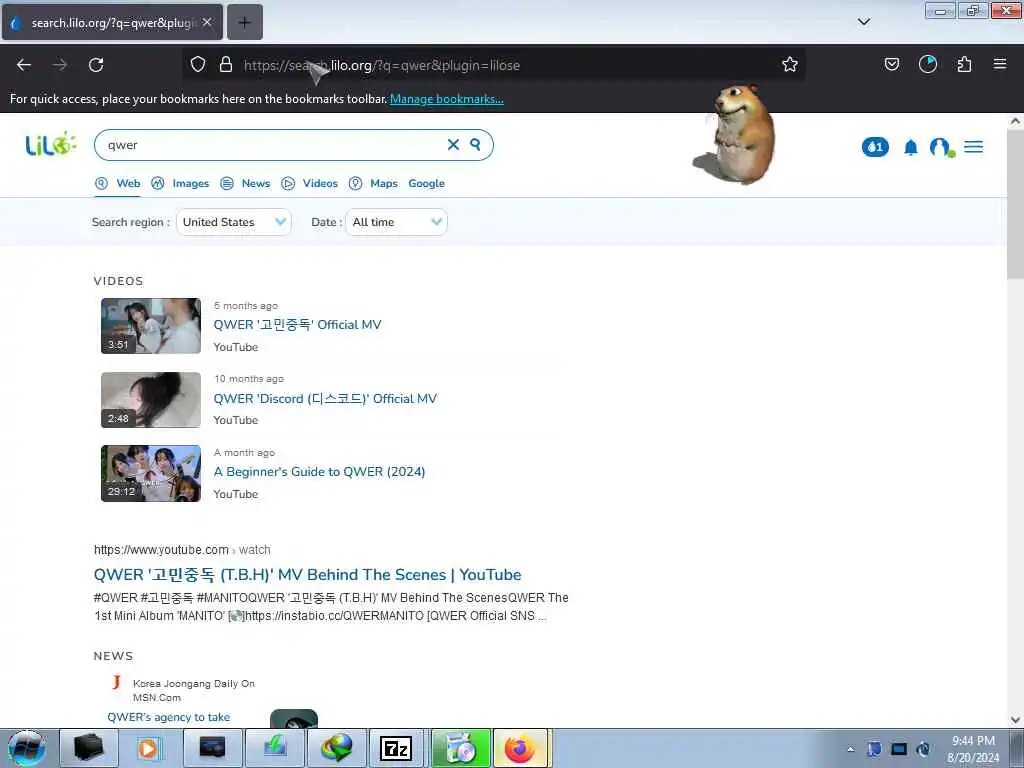The height and width of the screenshot is (768, 1024).
Task: Open QWER 'Discord' Official MV link
Action: coord(325,398)
